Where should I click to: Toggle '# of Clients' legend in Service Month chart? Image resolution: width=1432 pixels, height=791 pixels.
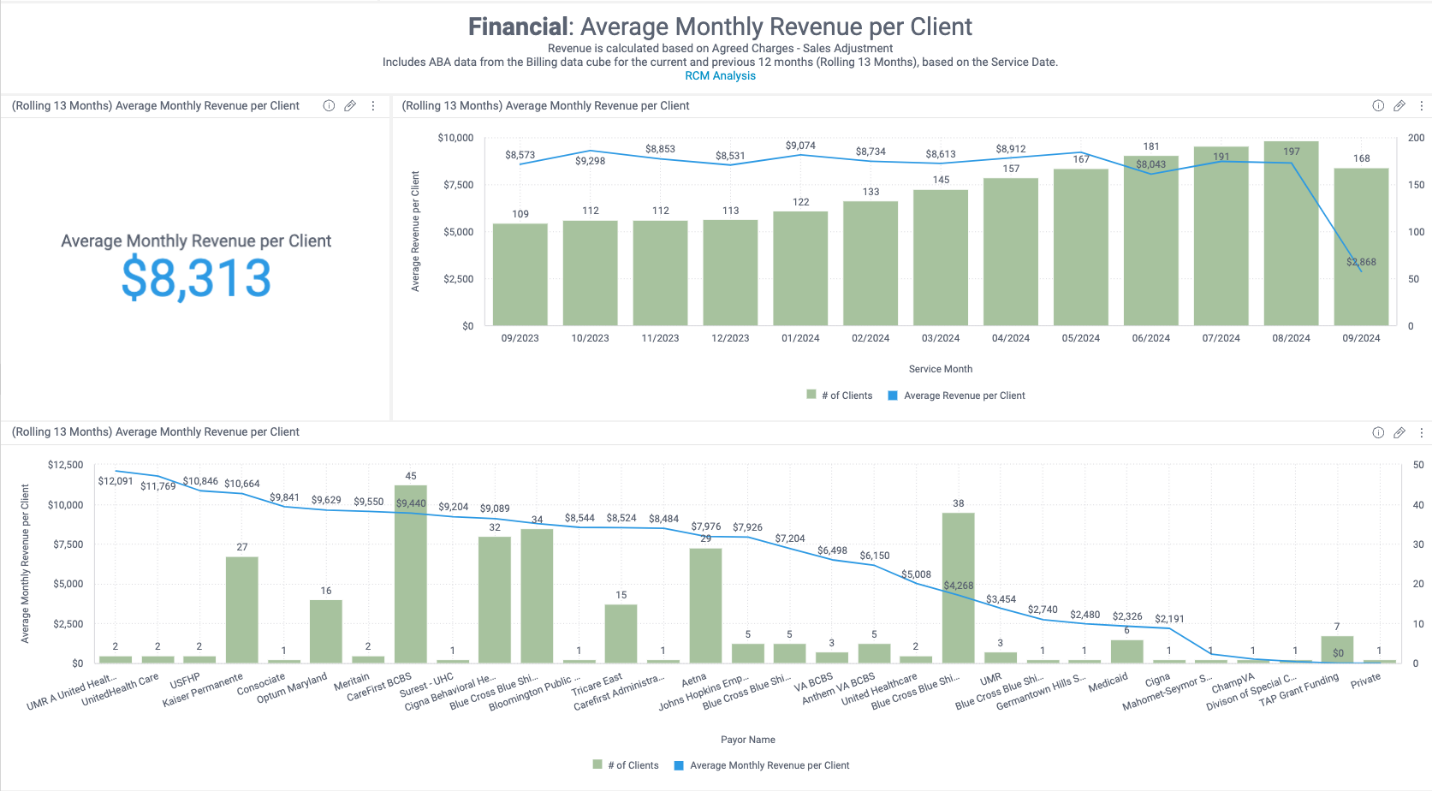coord(840,395)
